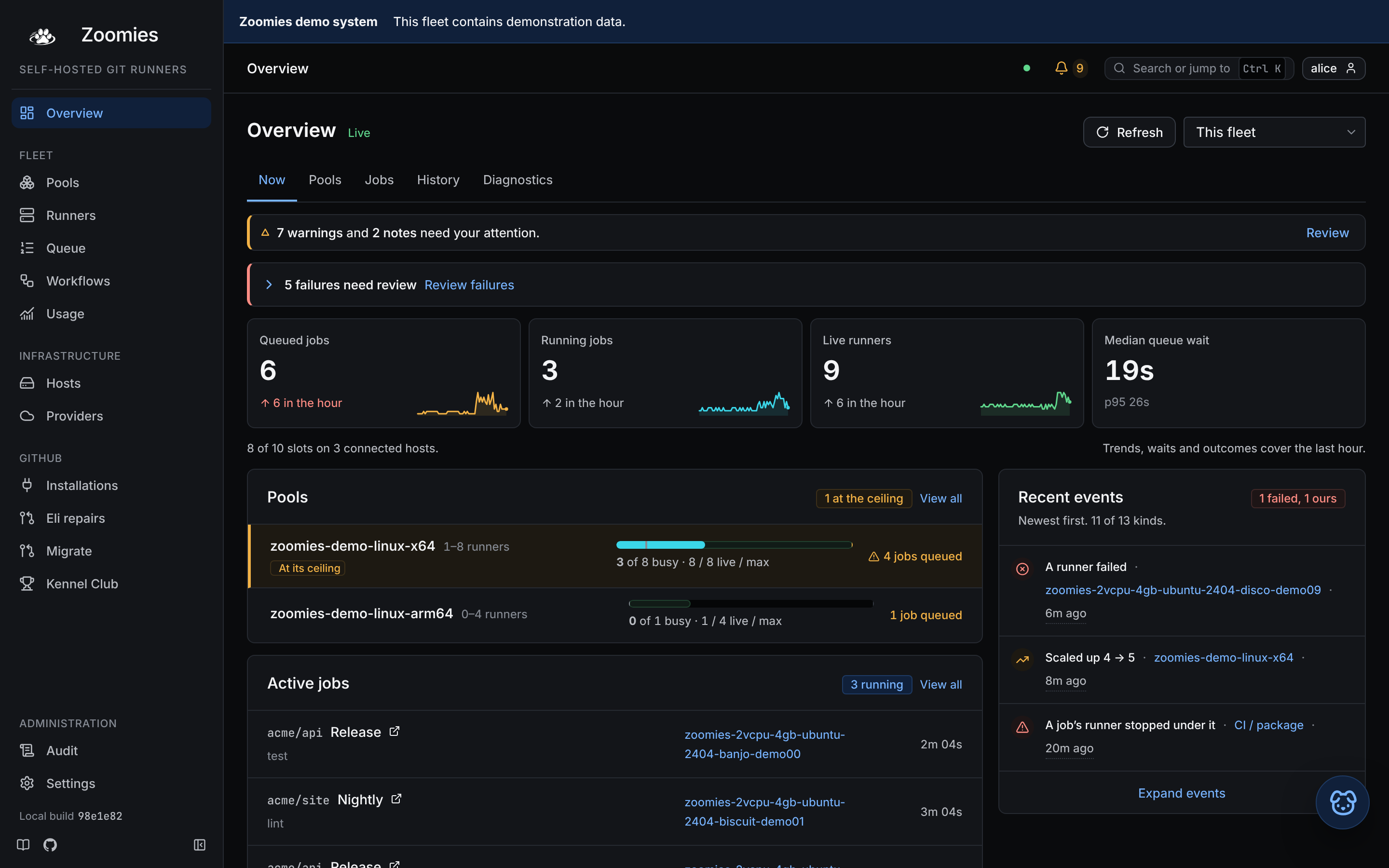
Task: Open acme/api Release test job external link icon
Action: coord(395,732)
